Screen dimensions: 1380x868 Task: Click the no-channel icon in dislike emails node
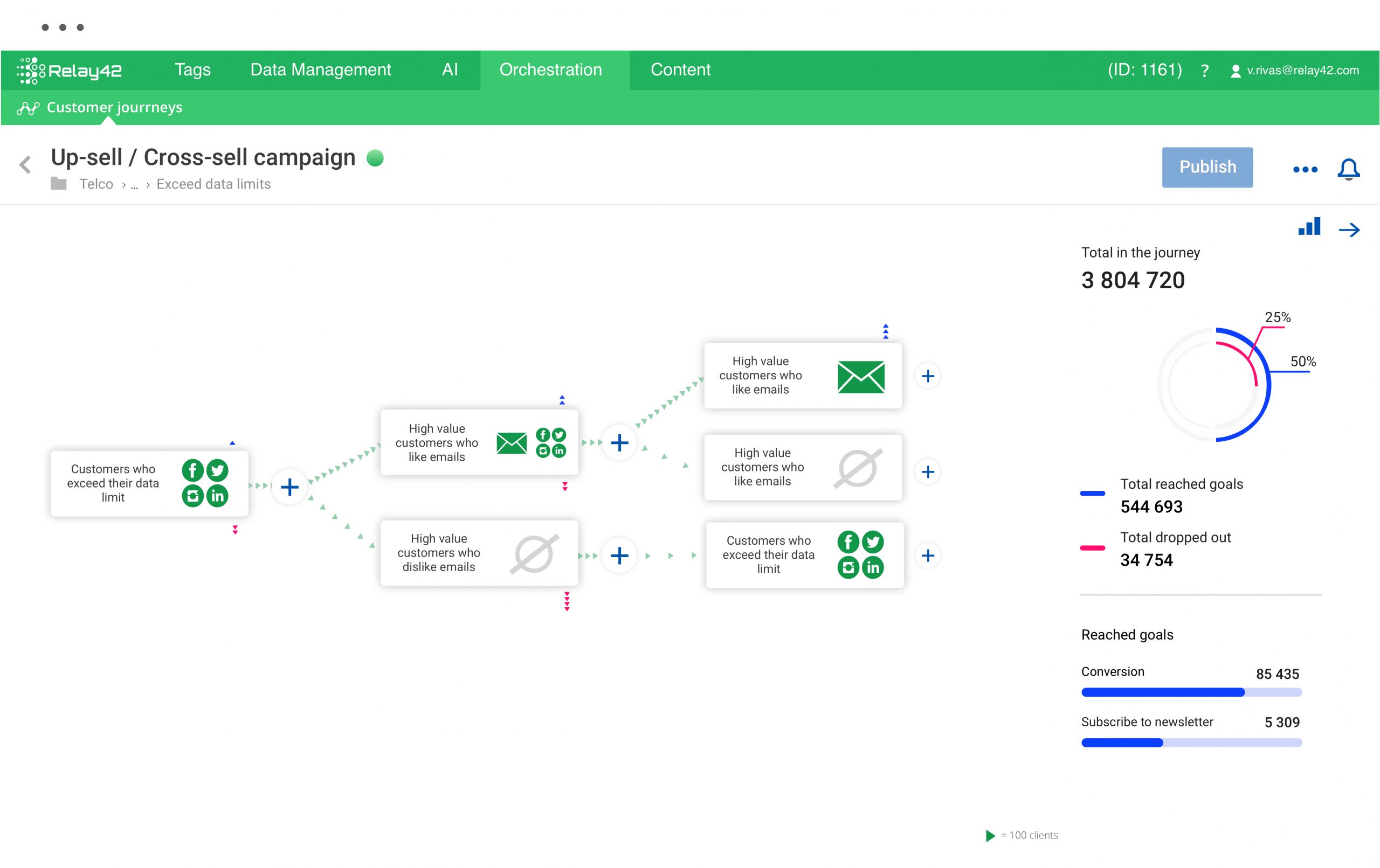[534, 553]
